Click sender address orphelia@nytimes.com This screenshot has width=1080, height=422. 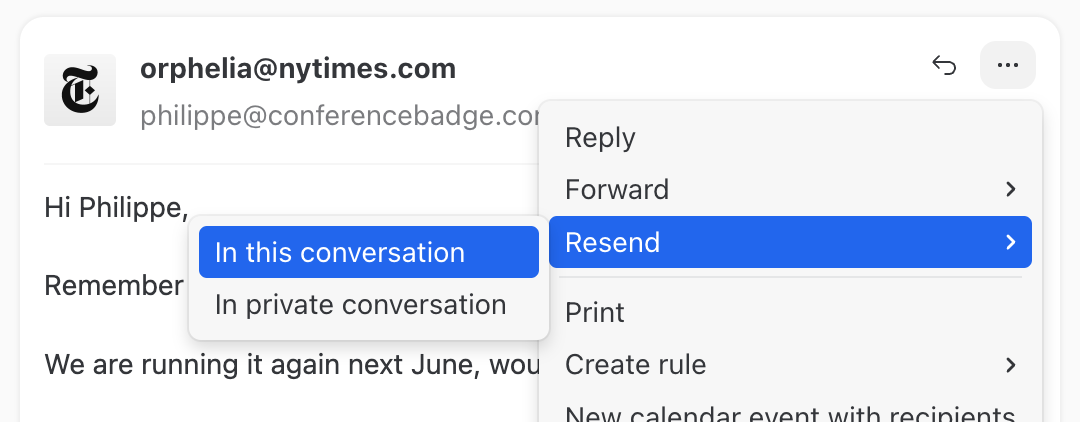click(x=298, y=68)
